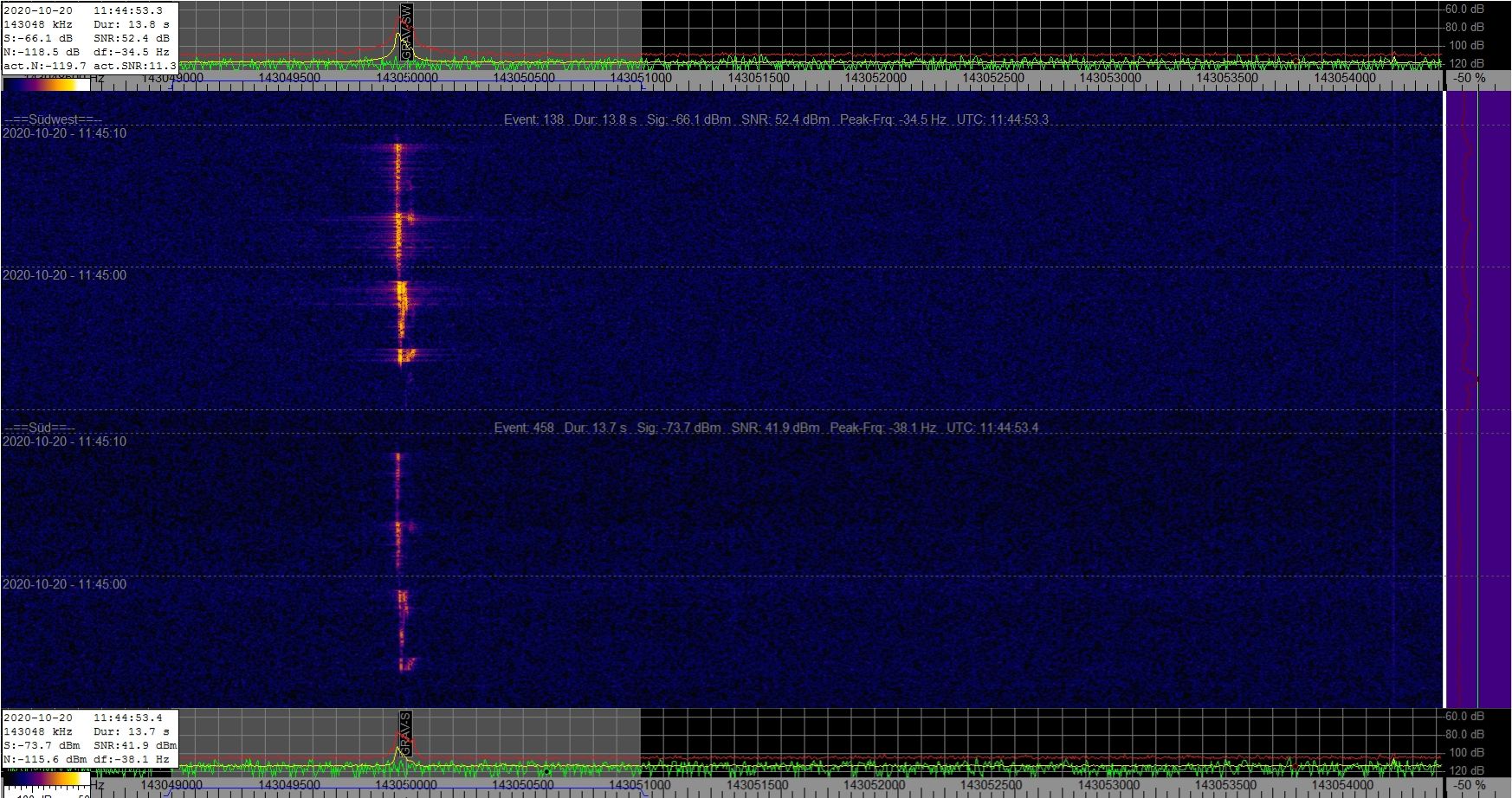Select 143050500 on the upper frequency scale
This screenshot has height=798, width=1512.
[524, 78]
